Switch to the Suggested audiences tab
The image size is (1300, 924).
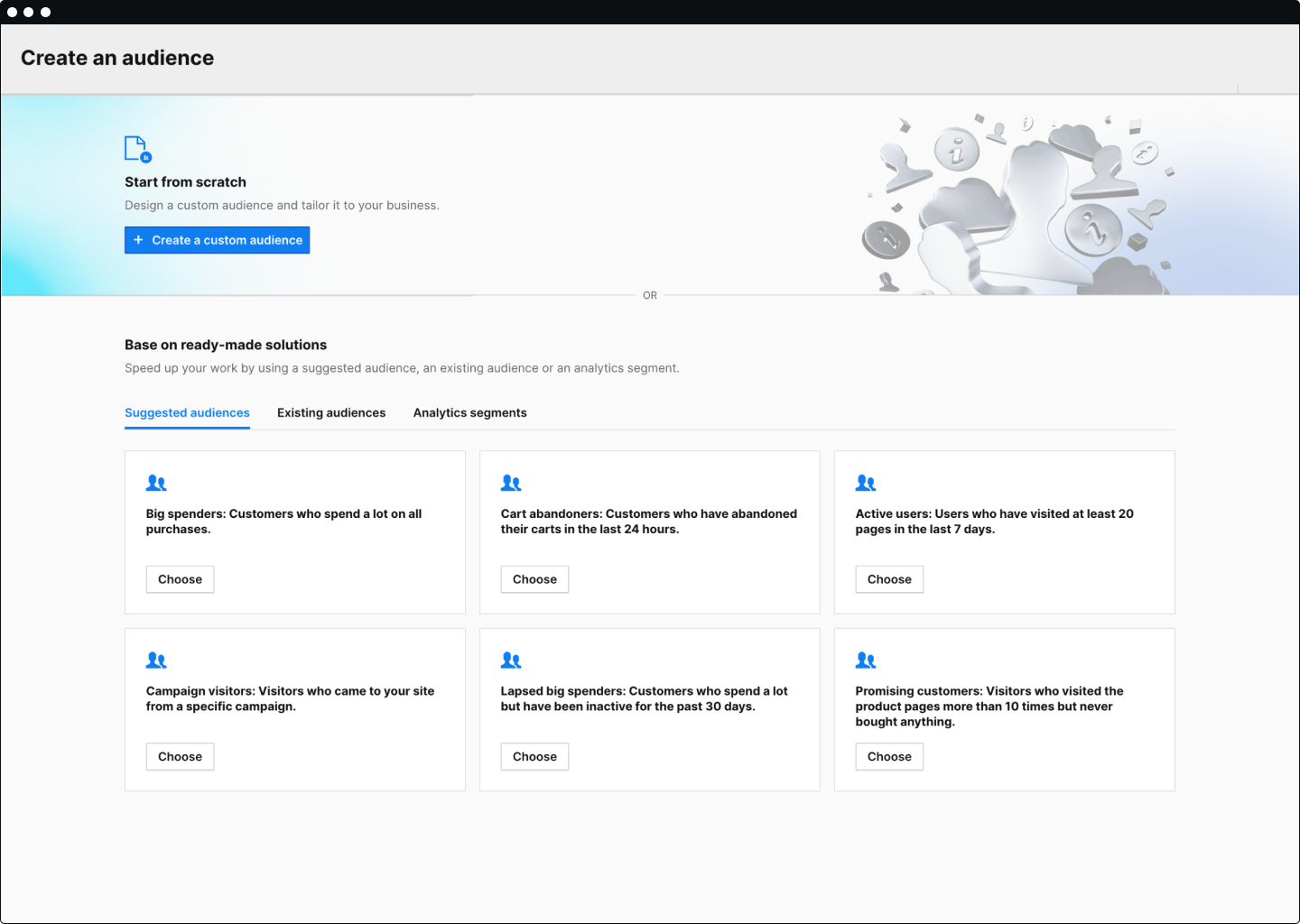click(x=187, y=412)
